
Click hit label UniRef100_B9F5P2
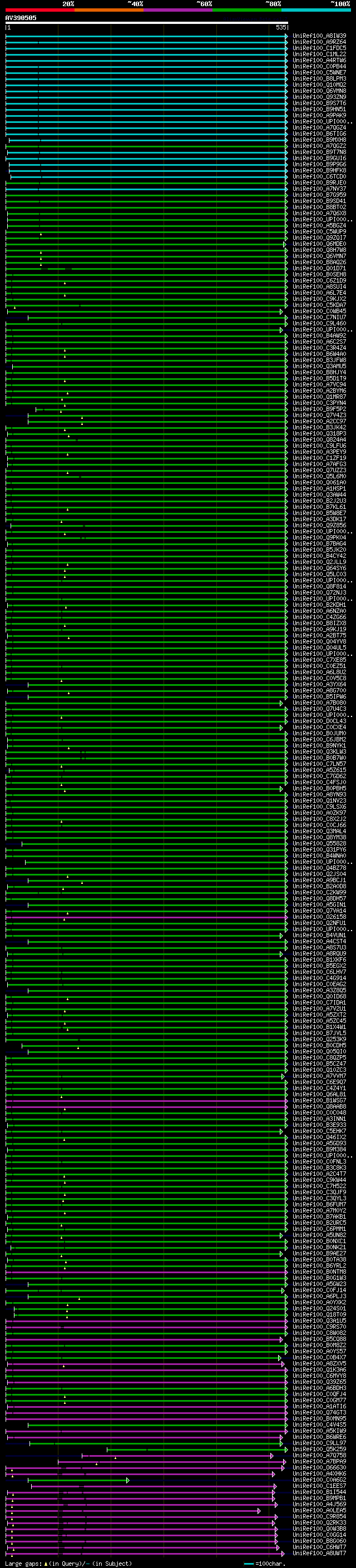[319, 409]
